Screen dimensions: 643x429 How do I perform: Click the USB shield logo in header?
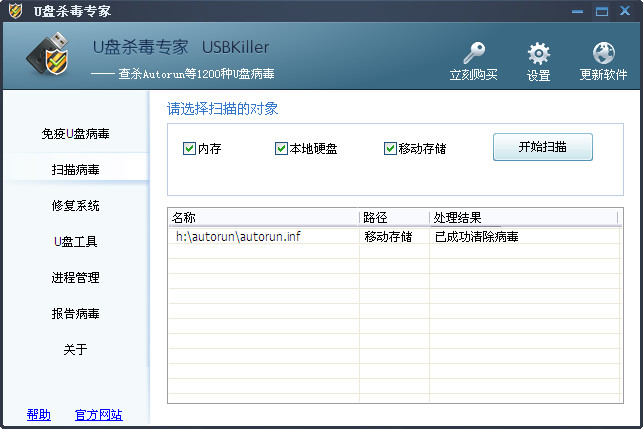(x=48, y=54)
